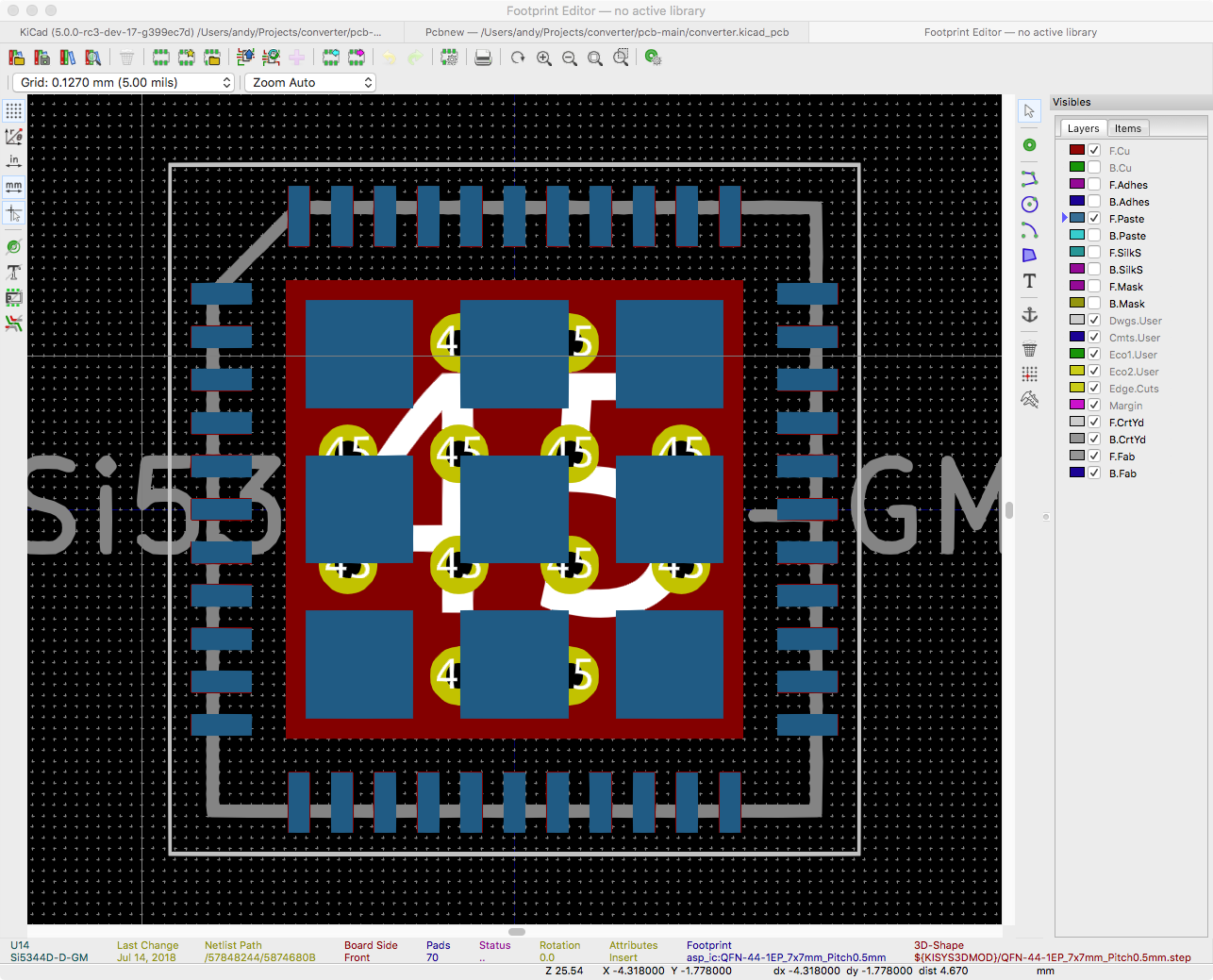The width and height of the screenshot is (1213, 980).
Task: Enable the B.Cu layer checkbox
Action: (x=1094, y=168)
